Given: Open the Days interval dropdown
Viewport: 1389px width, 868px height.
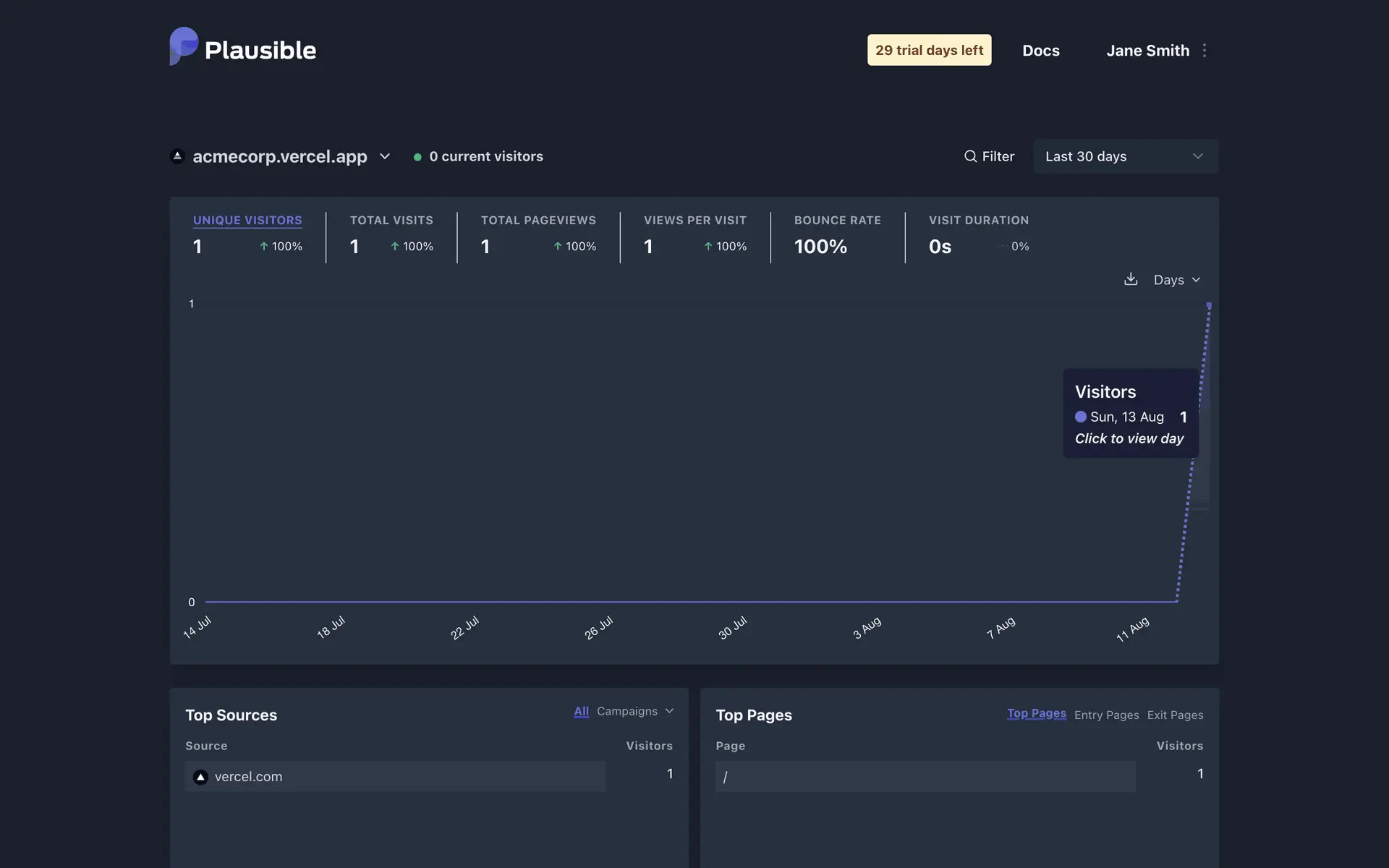Looking at the screenshot, I should coord(1176,280).
